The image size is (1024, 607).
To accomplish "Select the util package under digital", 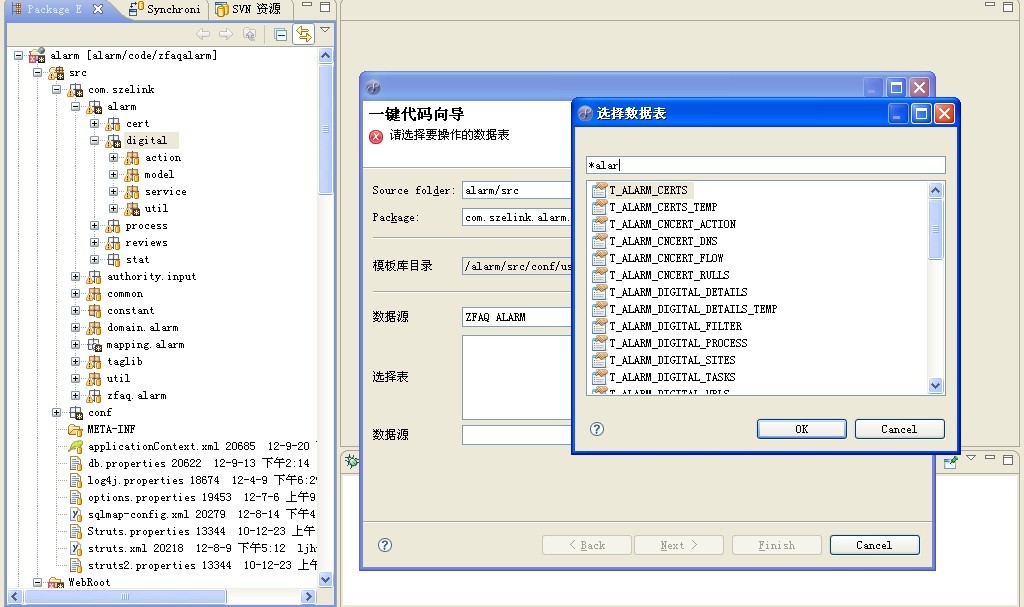I will pos(156,208).
